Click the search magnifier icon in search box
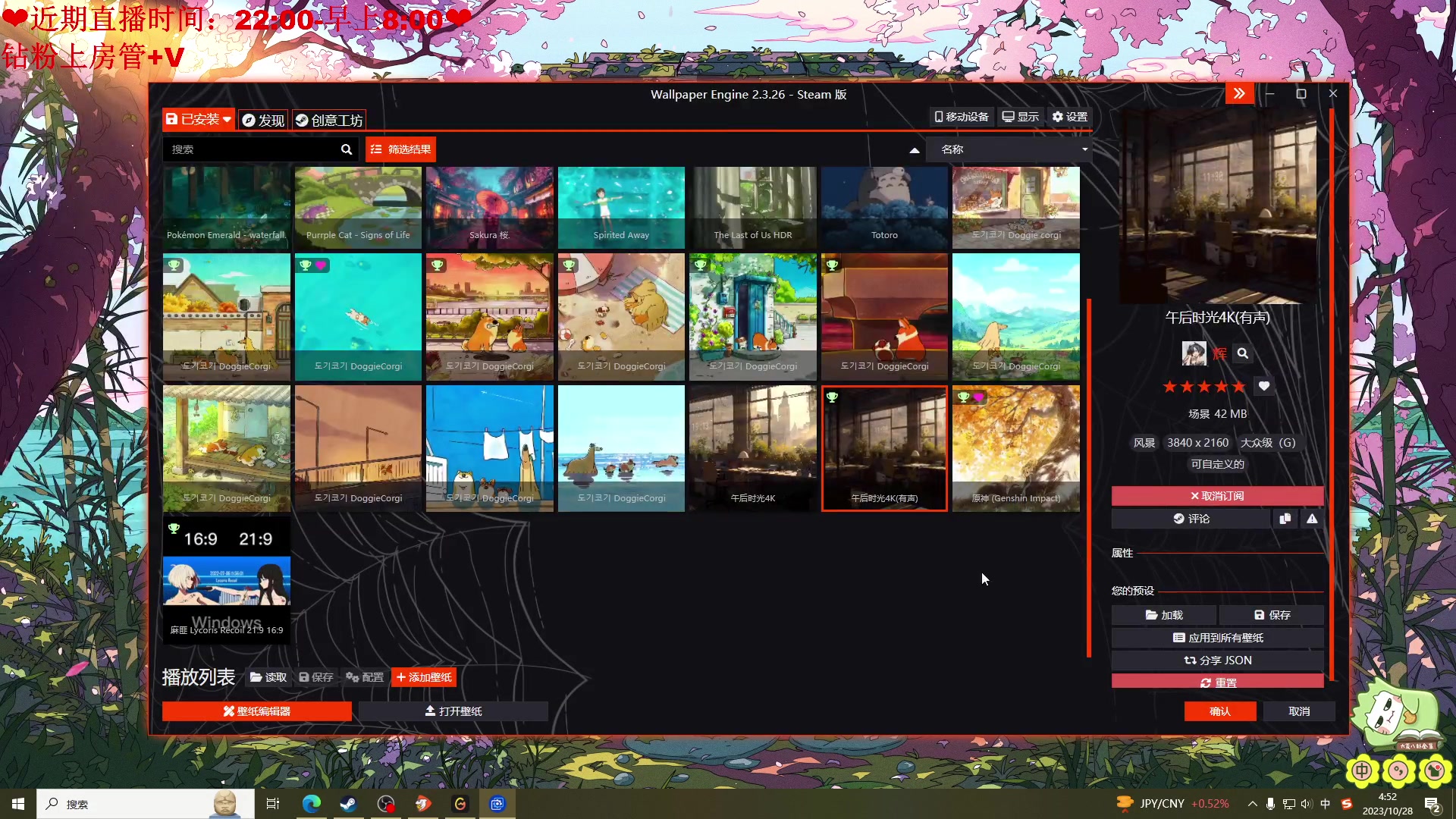This screenshot has height=819, width=1456. [347, 149]
